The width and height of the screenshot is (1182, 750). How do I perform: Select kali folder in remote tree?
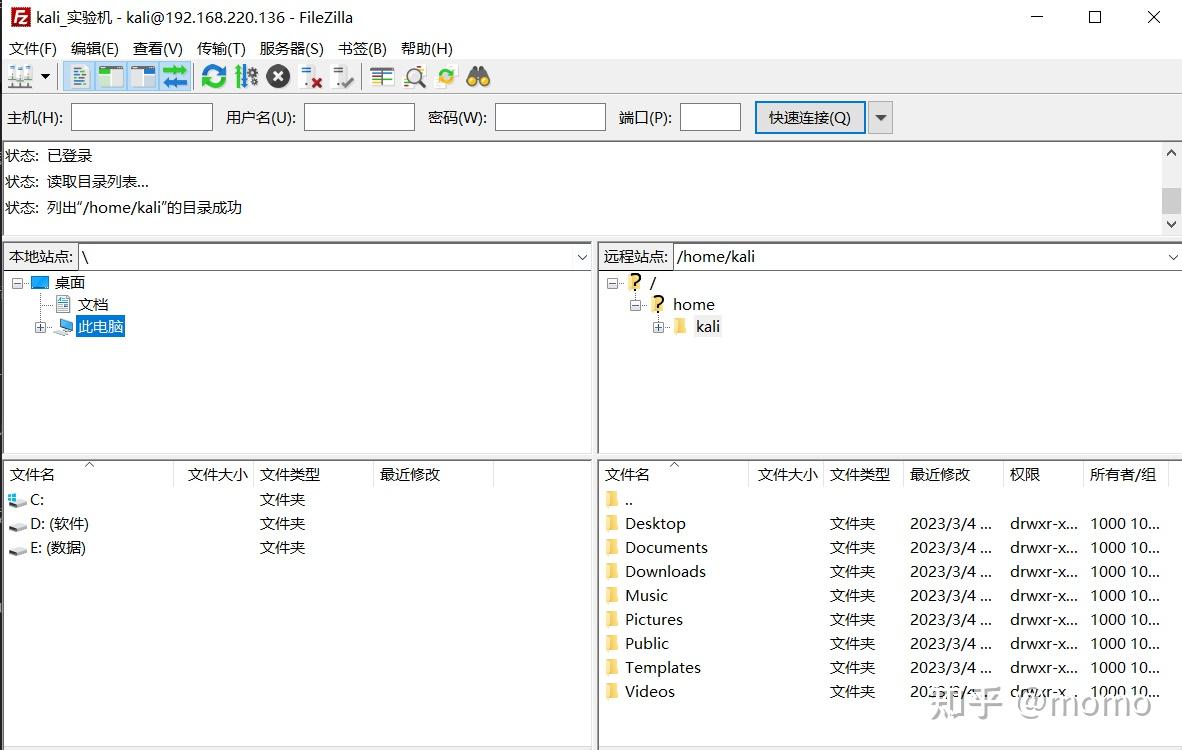pyautogui.click(x=708, y=326)
